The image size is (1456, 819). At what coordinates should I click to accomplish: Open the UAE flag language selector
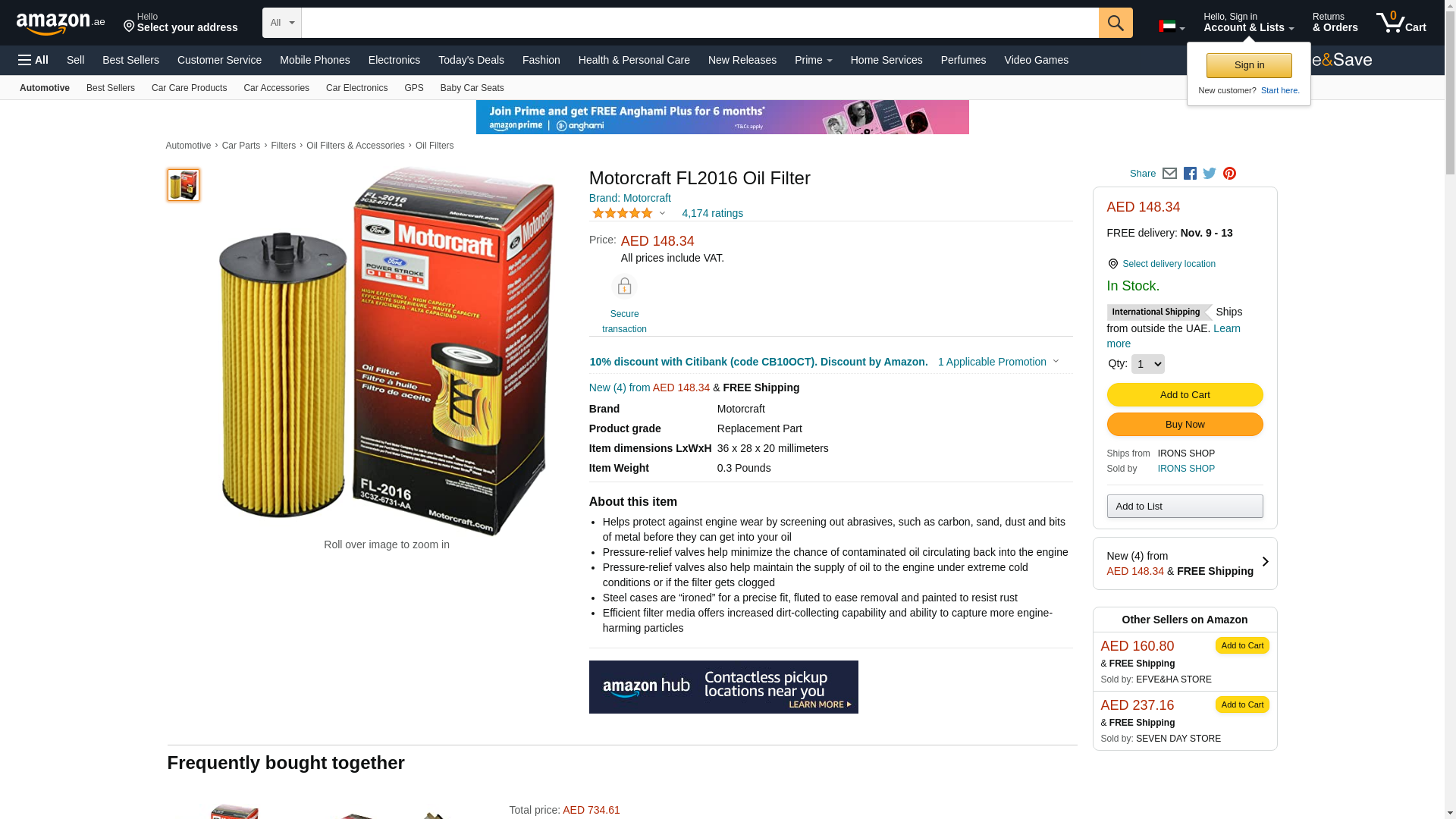click(1172, 27)
